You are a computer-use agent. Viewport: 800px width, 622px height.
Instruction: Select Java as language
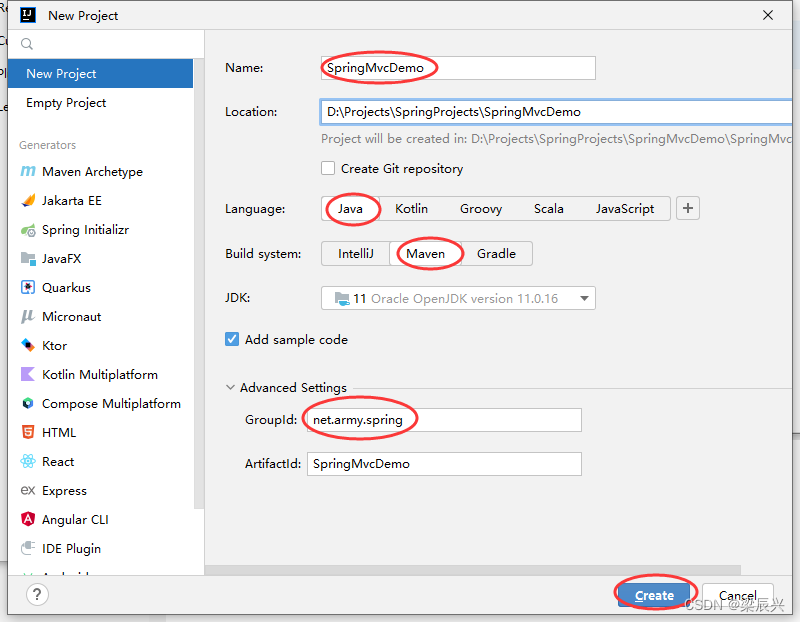351,209
